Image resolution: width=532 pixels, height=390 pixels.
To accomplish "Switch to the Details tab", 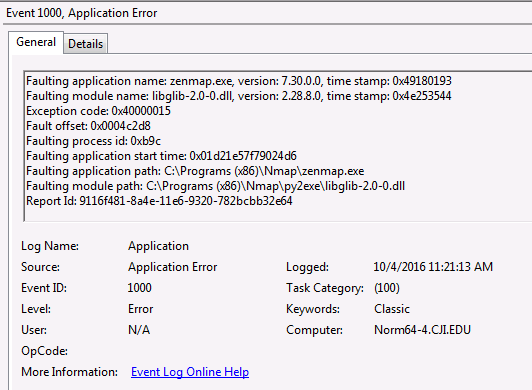I will pyautogui.click(x=86, y=43).
